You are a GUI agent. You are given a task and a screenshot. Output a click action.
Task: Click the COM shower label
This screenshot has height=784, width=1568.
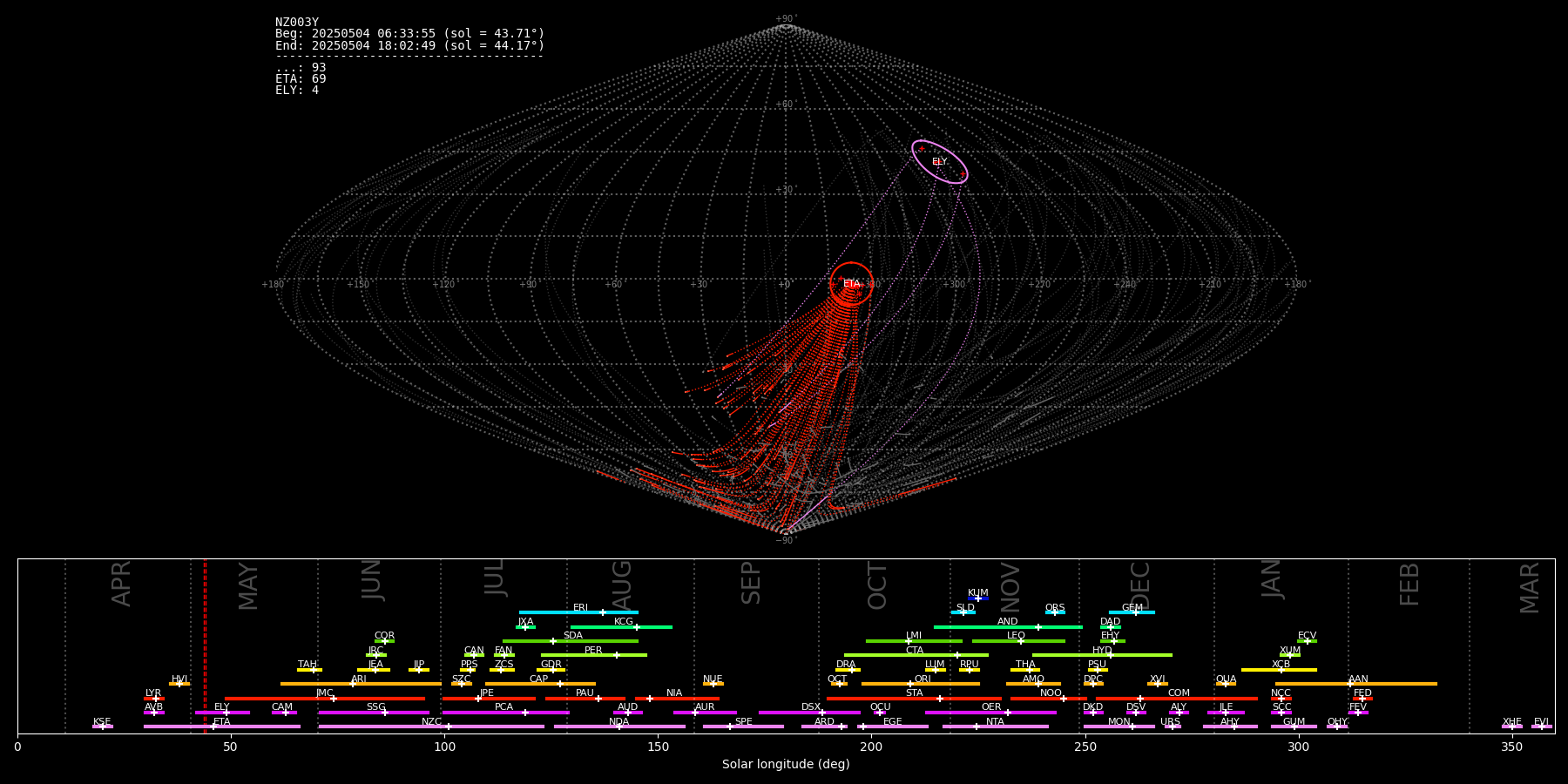(x=1179, y=693)
